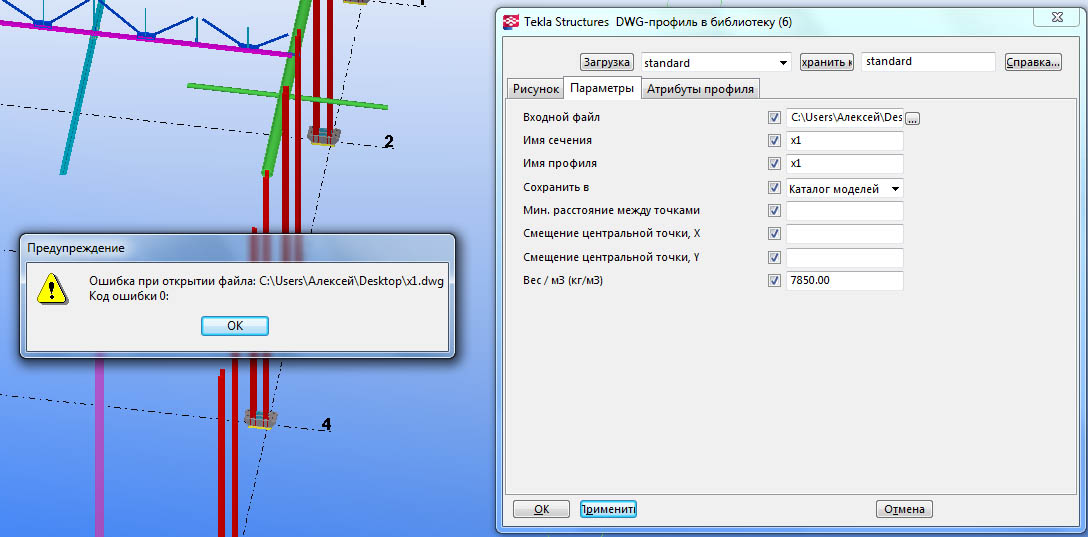1088x537 pixels.
Task: Click the Имя профиля input field
Action: click(x=844, y=164)
